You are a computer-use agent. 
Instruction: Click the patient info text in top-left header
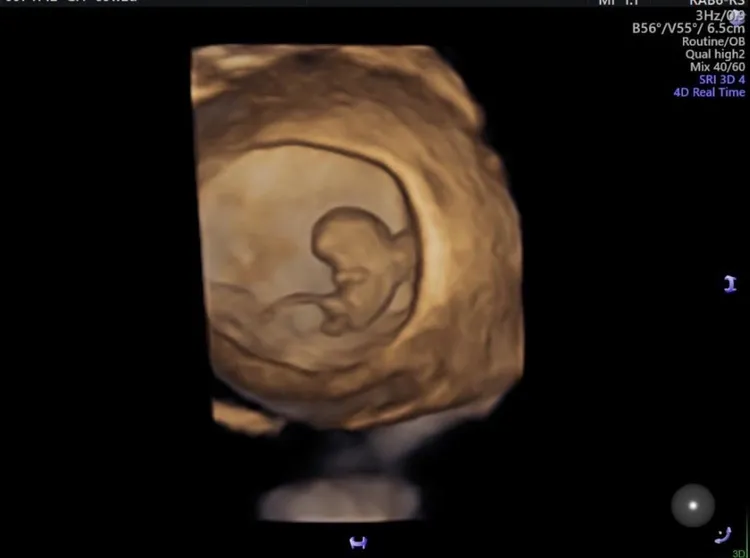tap(70, 3)
